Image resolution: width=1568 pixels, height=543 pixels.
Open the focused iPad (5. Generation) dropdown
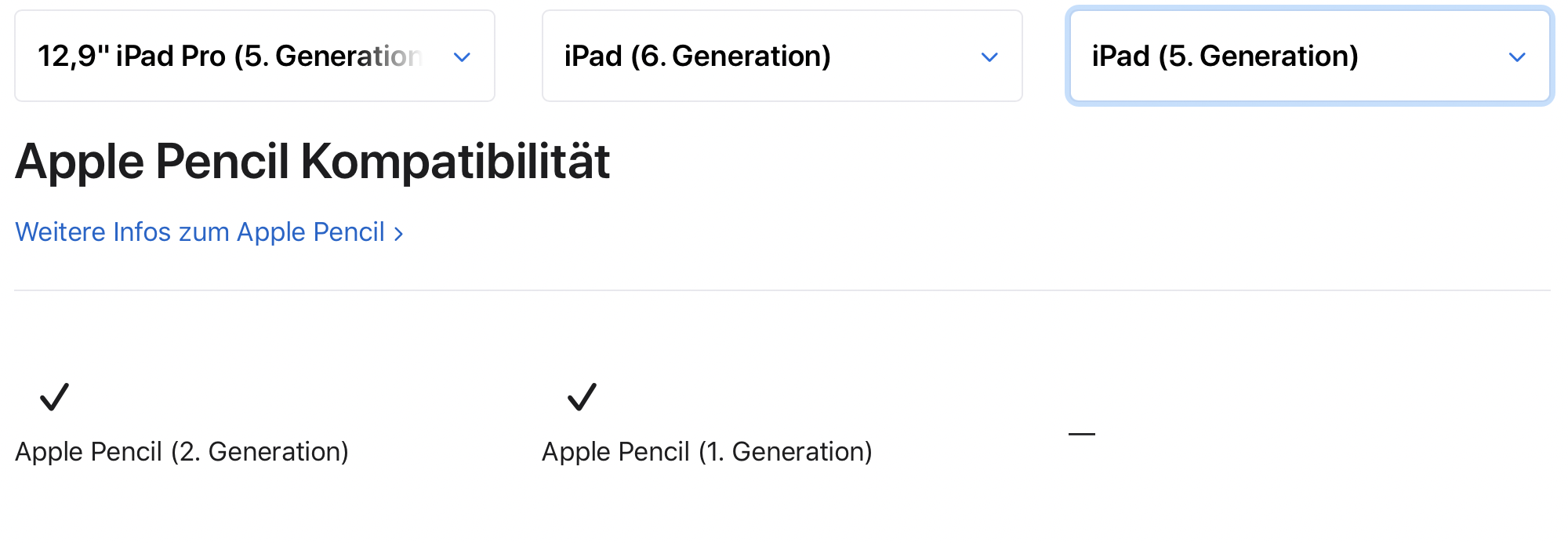[x=1309, y=56]
